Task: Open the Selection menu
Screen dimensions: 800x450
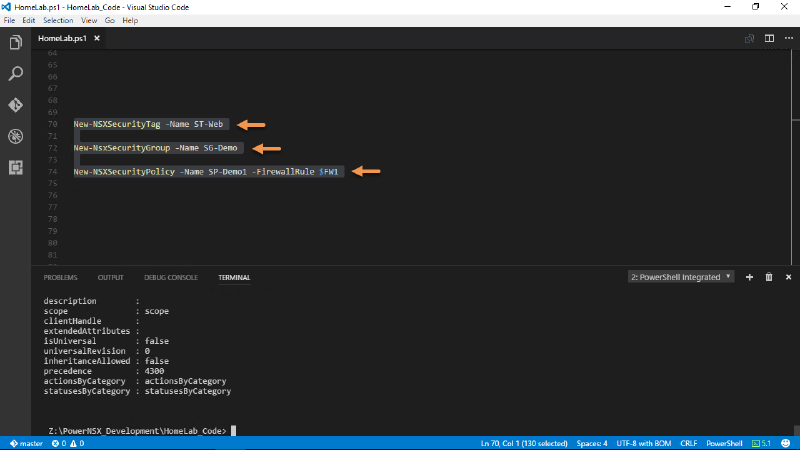Action: pyautogui.click(x=58, y=20)
